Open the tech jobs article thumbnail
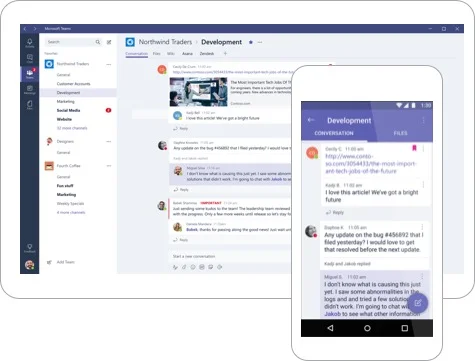 198,92
